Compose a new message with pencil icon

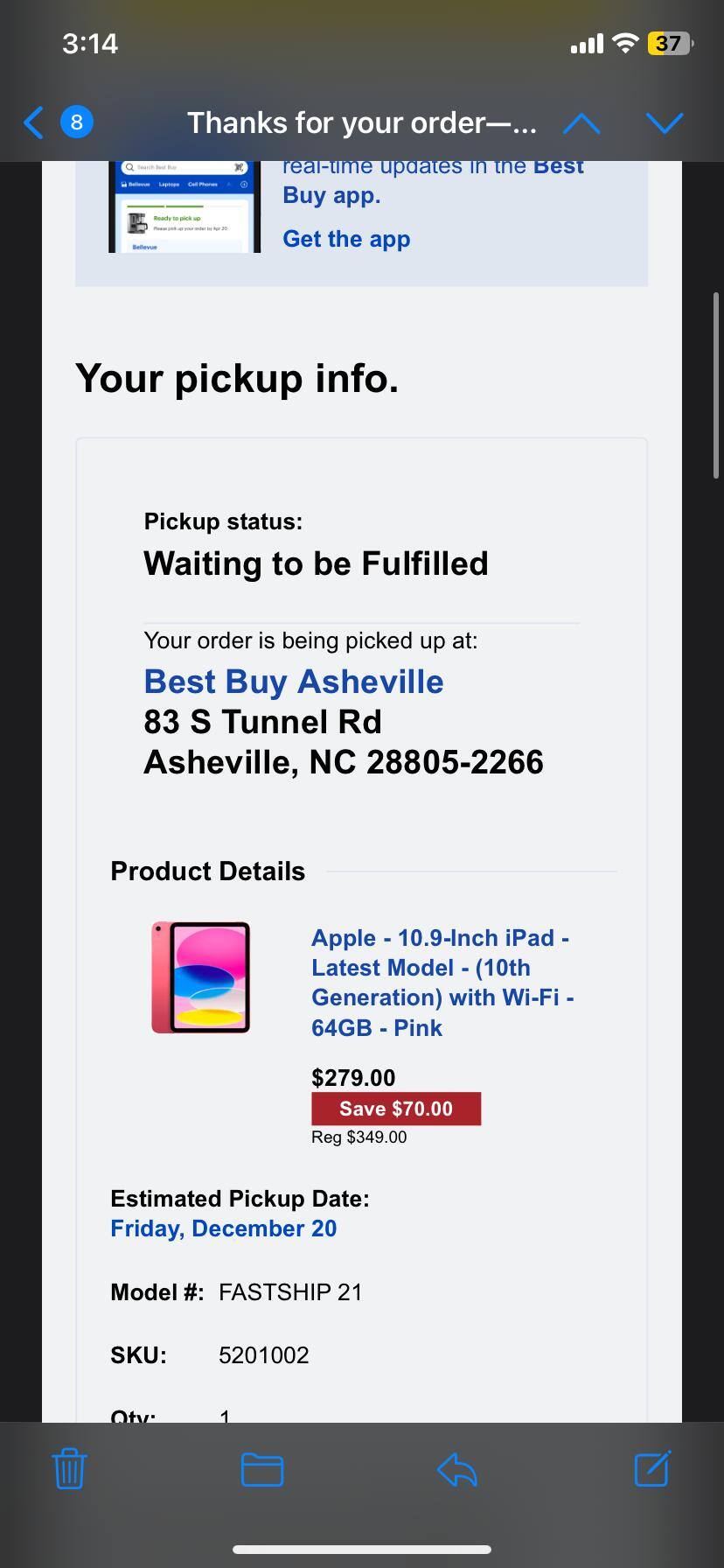click(x=652, y=1469)
